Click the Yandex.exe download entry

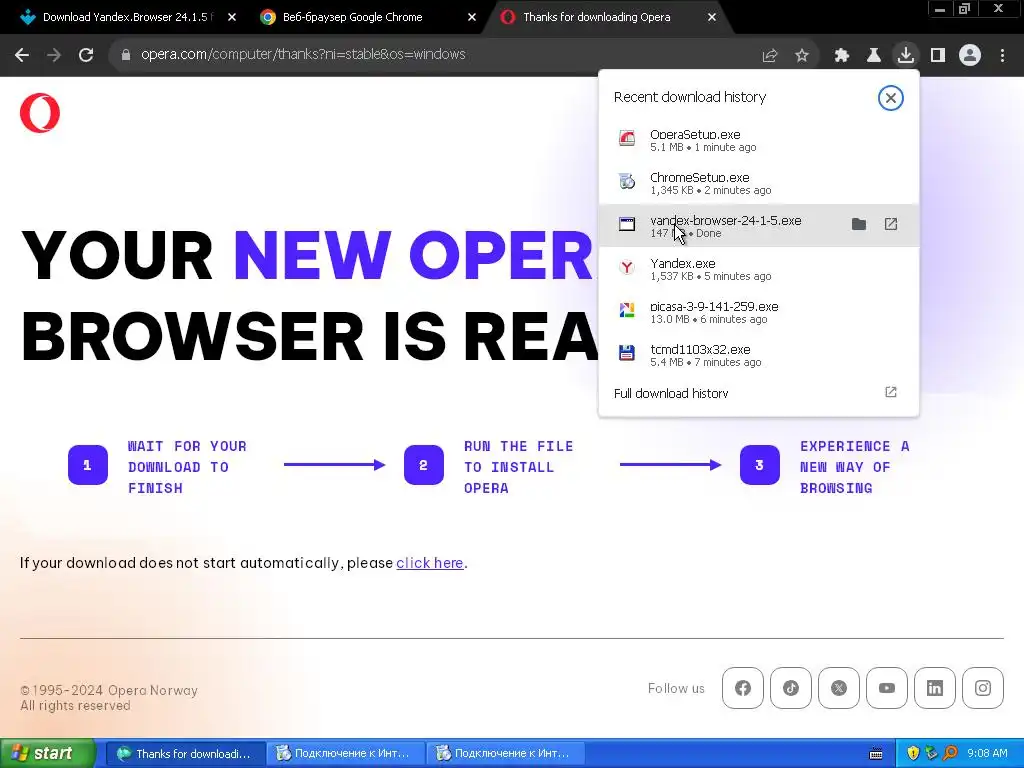point(758,268)
